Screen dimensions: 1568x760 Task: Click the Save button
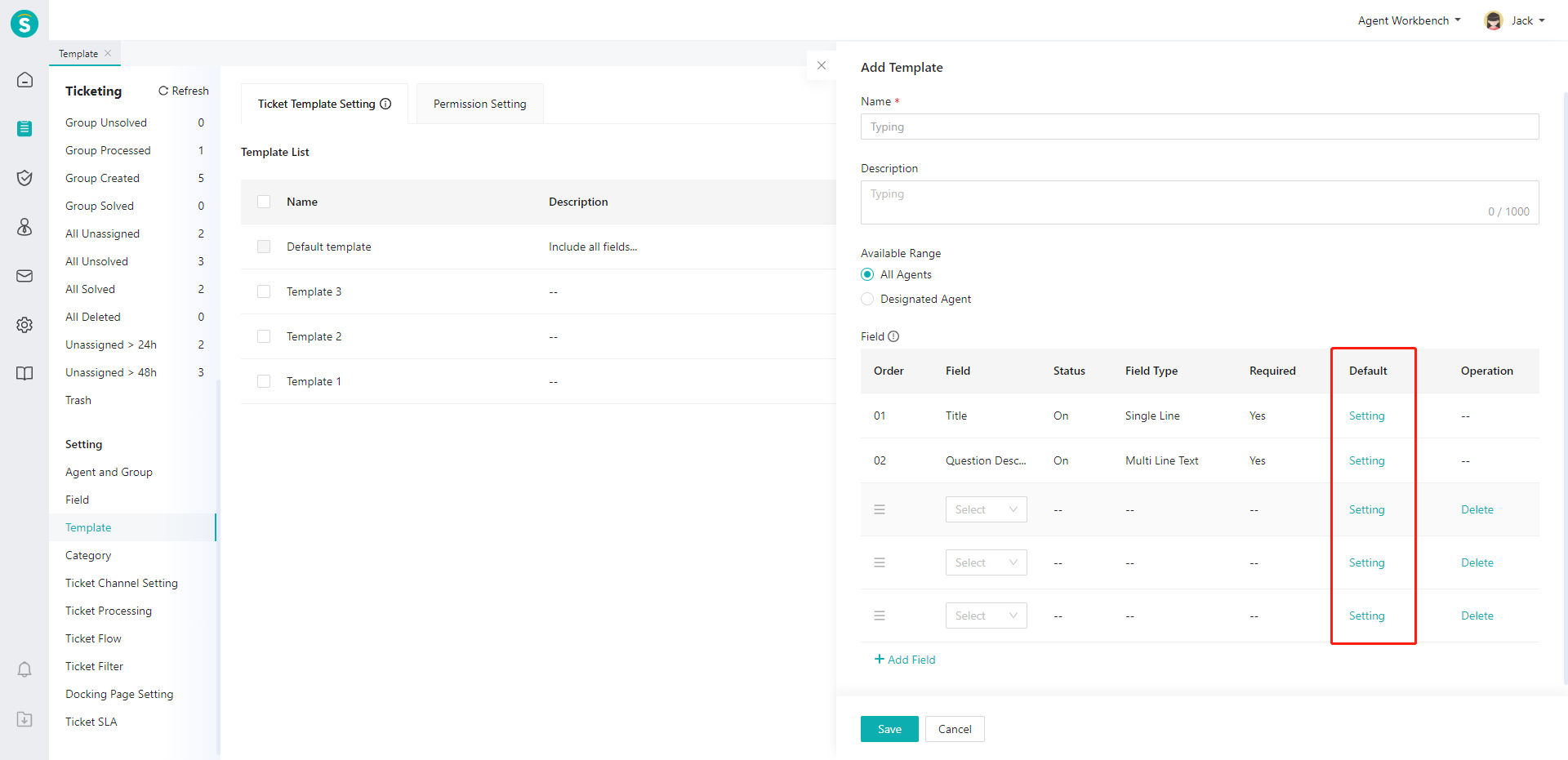(x=889, y=729)
